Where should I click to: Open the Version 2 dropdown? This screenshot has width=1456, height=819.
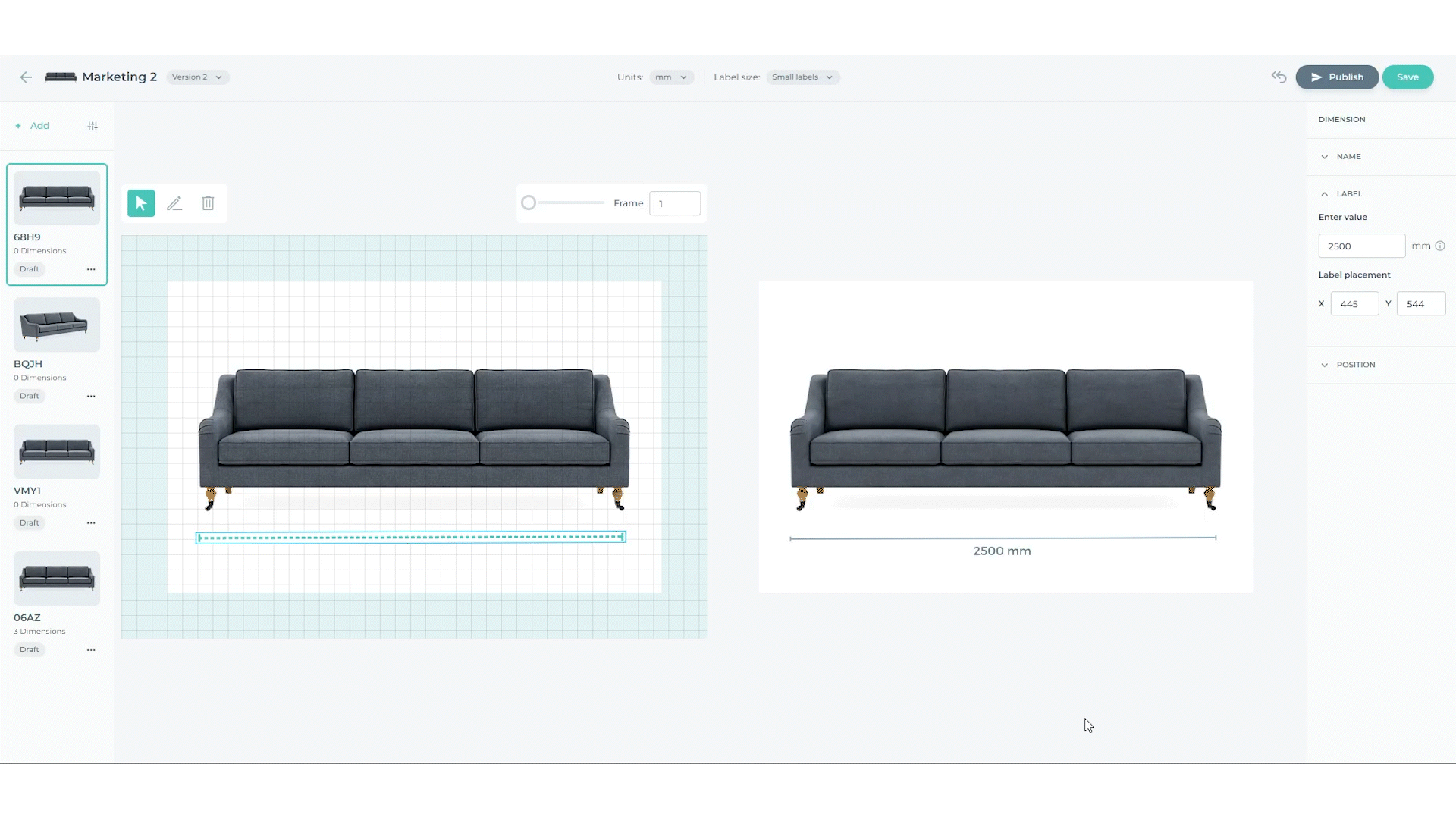pos(197,77)
